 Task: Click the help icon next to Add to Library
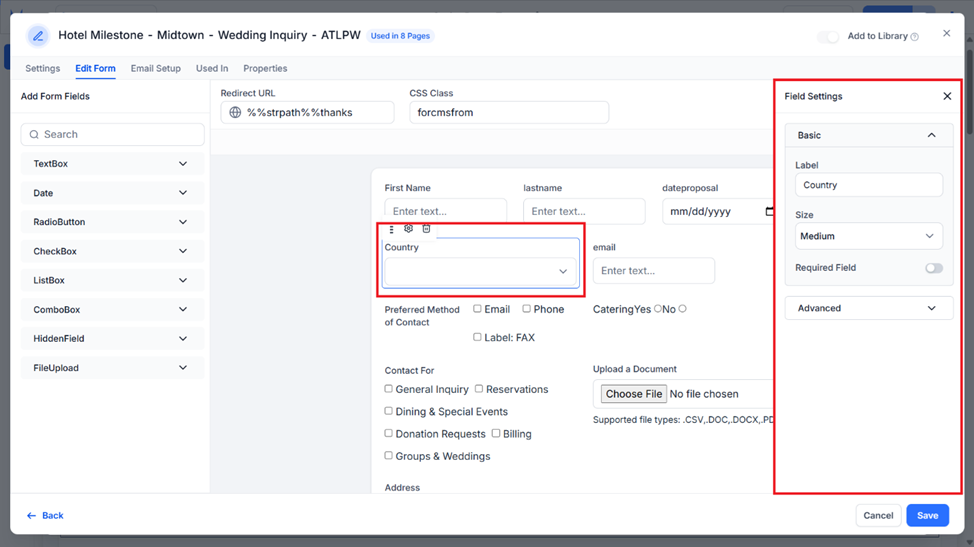(x=914, y=37)
